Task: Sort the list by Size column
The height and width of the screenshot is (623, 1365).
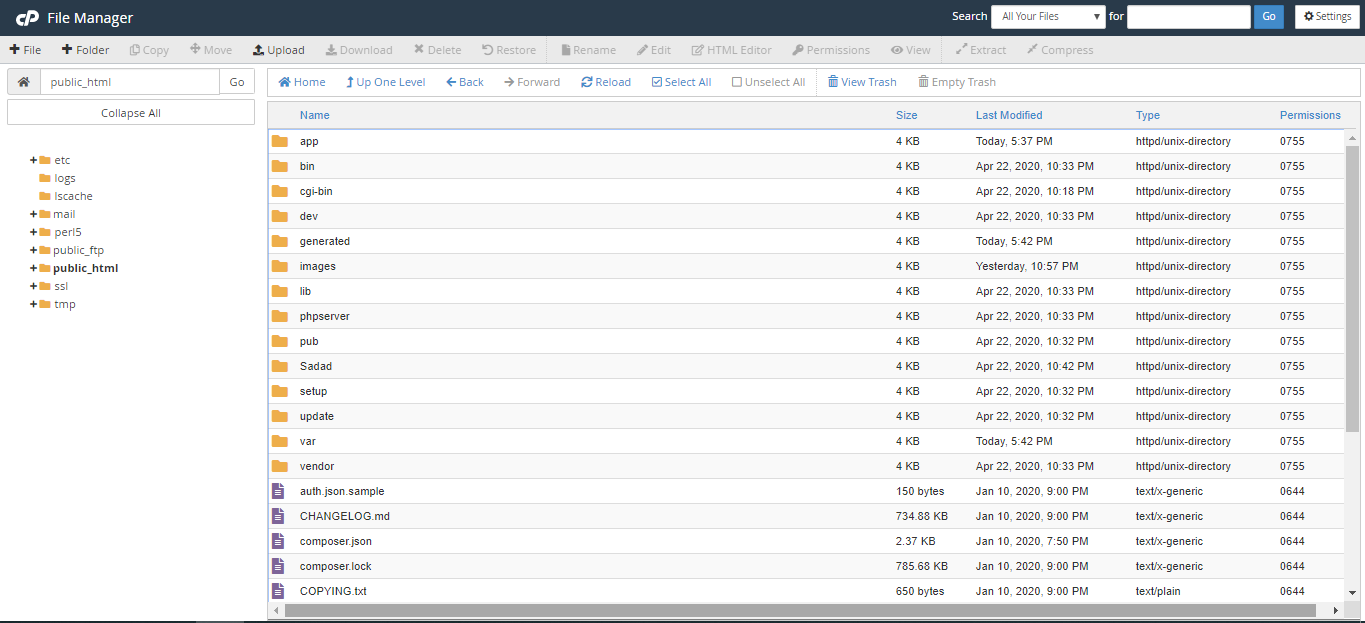Action: (x=906, y=115)
